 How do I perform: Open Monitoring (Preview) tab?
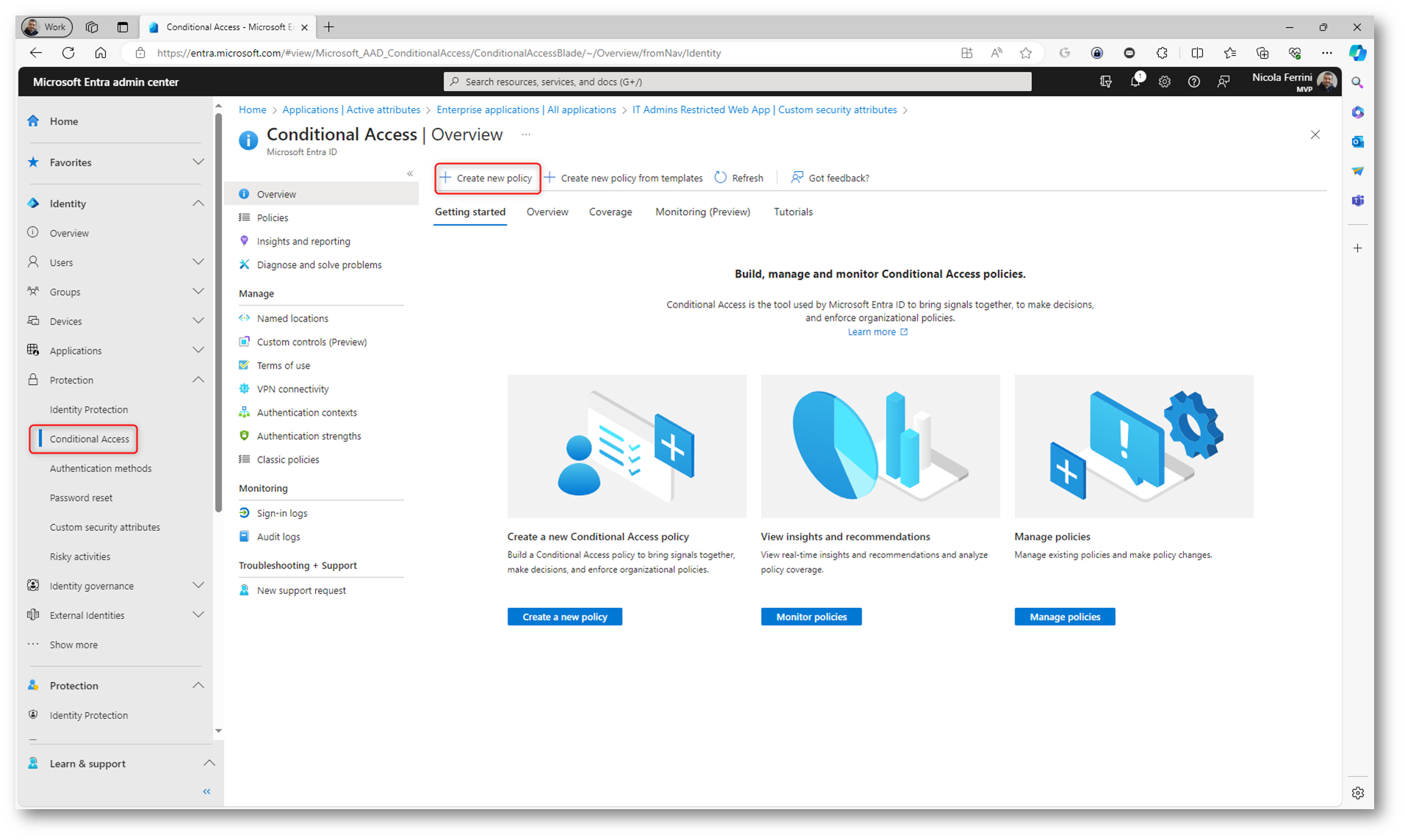coord(703,211)
